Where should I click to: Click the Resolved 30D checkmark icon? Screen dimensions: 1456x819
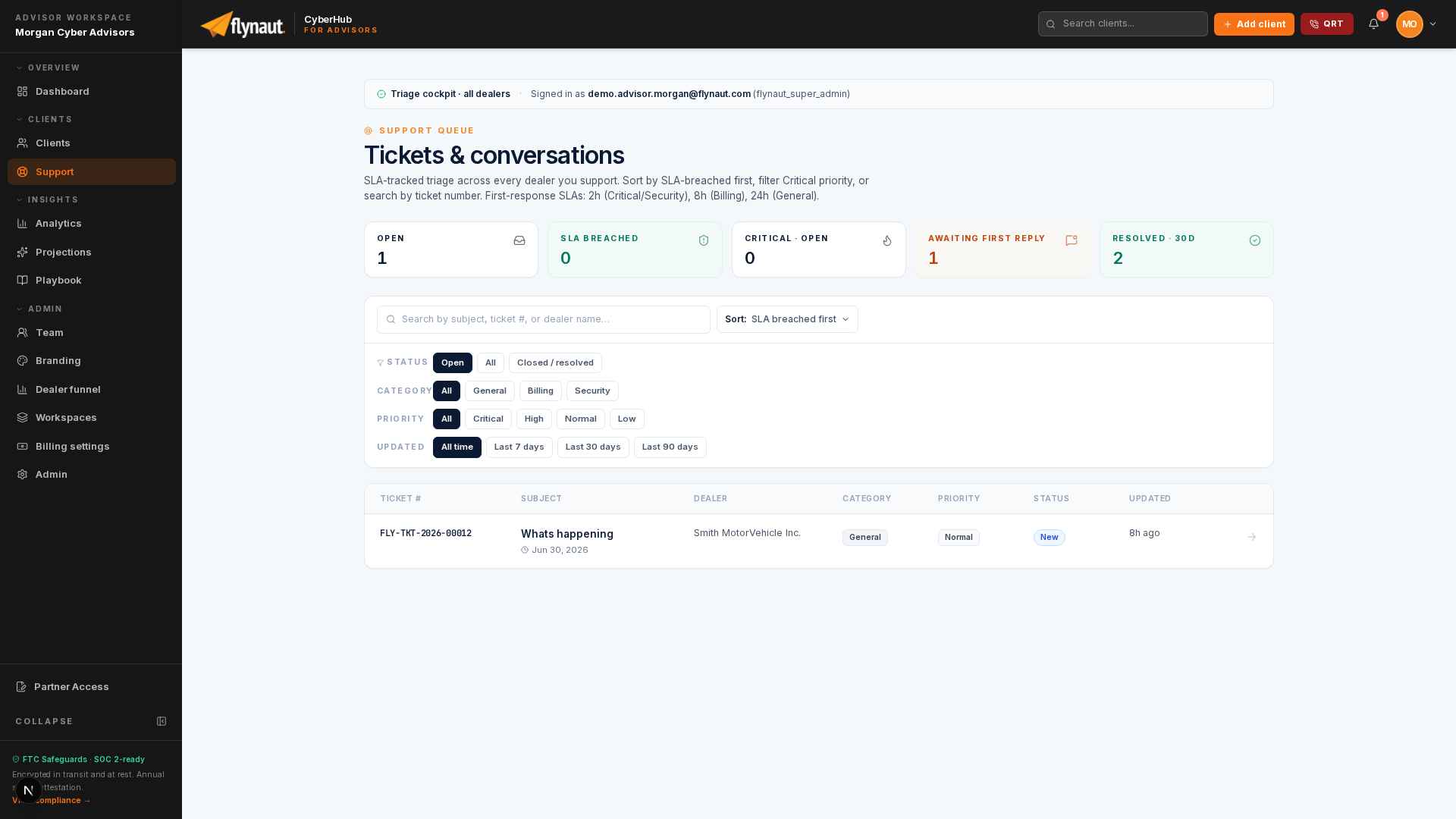[1255, 240]
